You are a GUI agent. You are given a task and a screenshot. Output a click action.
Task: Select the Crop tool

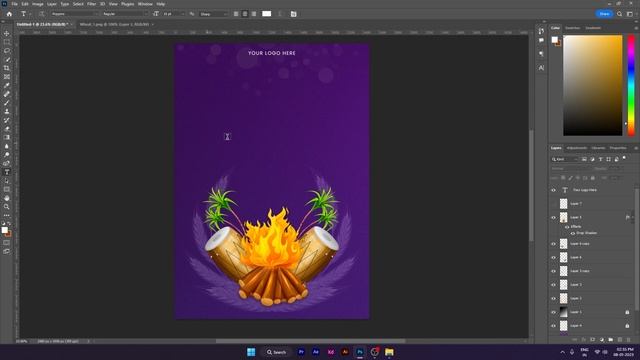[7, 68]
